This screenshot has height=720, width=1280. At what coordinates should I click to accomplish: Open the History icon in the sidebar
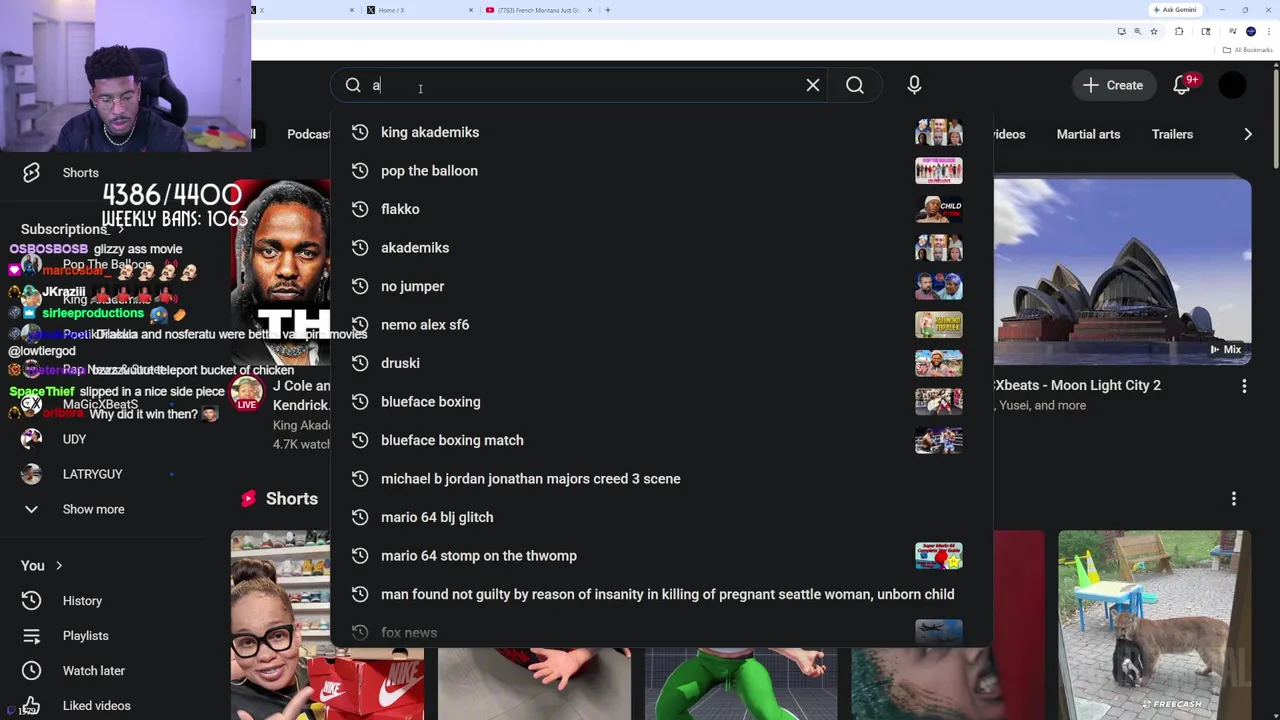[x=31, y=601]
